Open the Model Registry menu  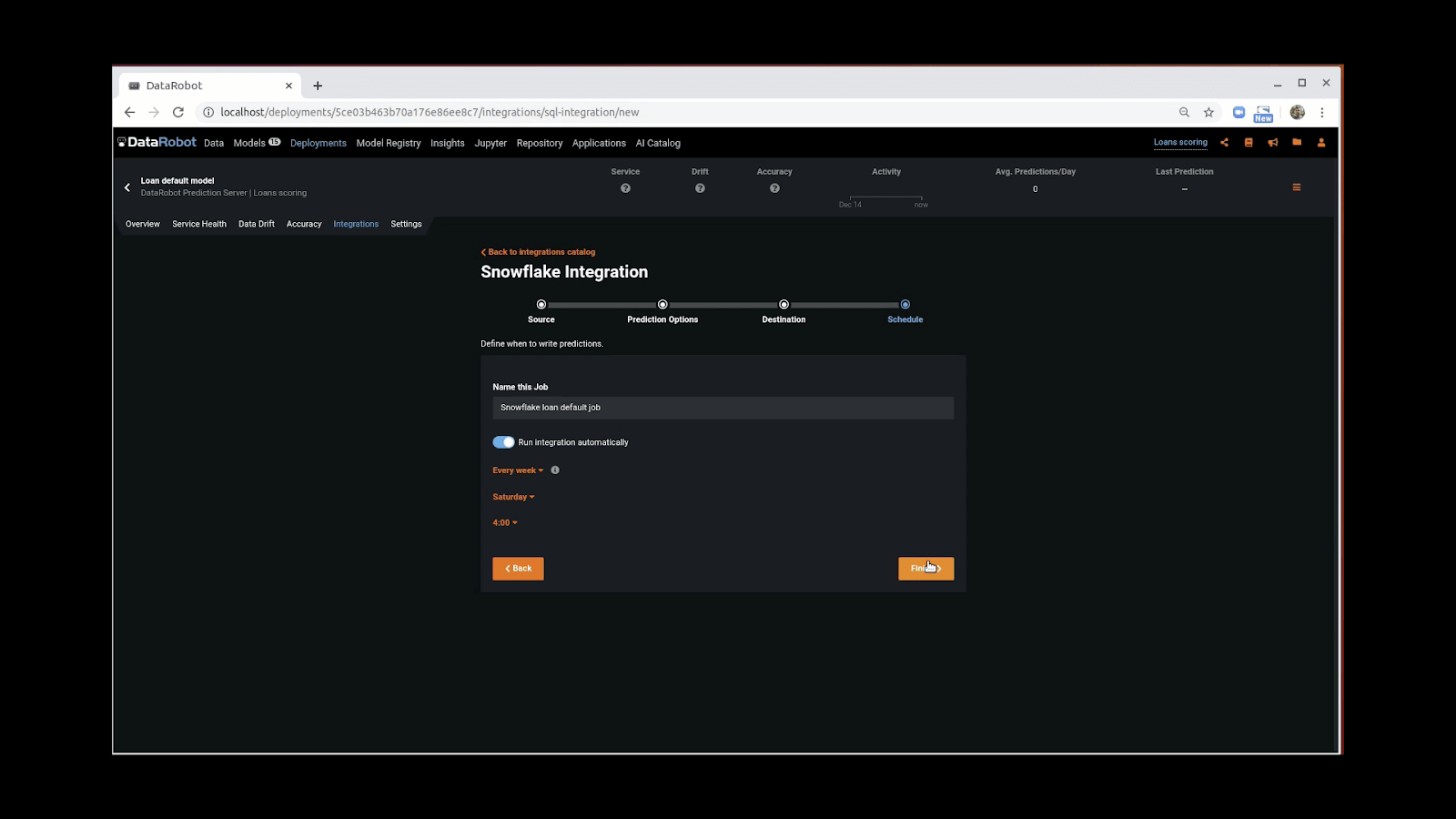pos(389,143)
